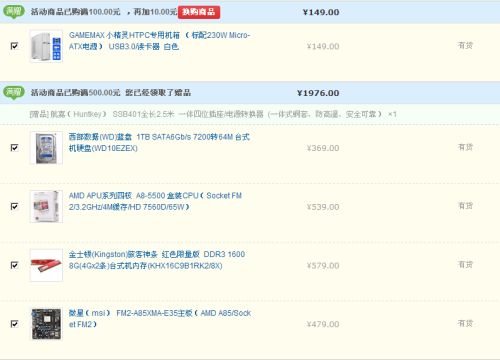Click the msi motherboard thumbnail
Screen dimensions: 500x360
click(46, 324)
